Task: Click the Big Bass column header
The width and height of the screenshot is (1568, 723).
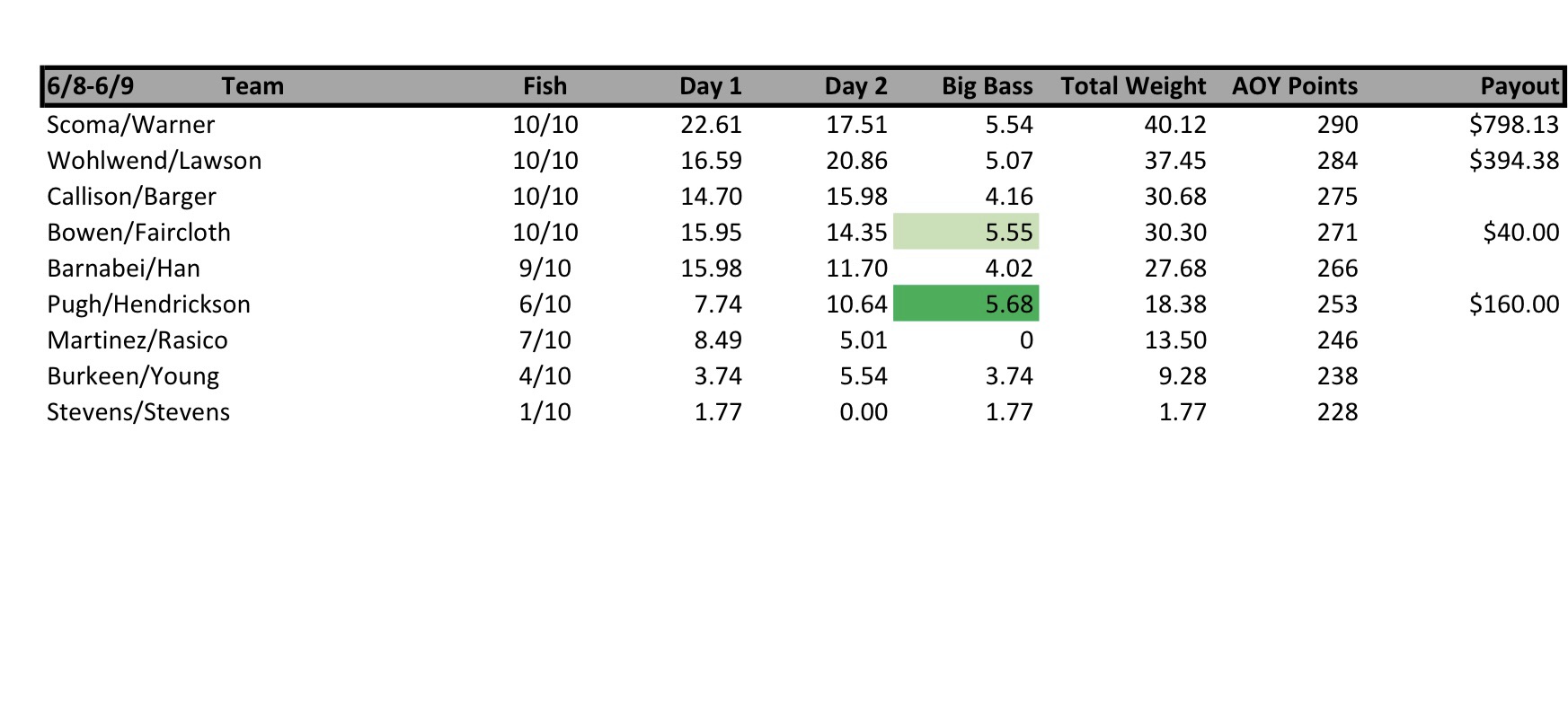Action: pos(987,86)
